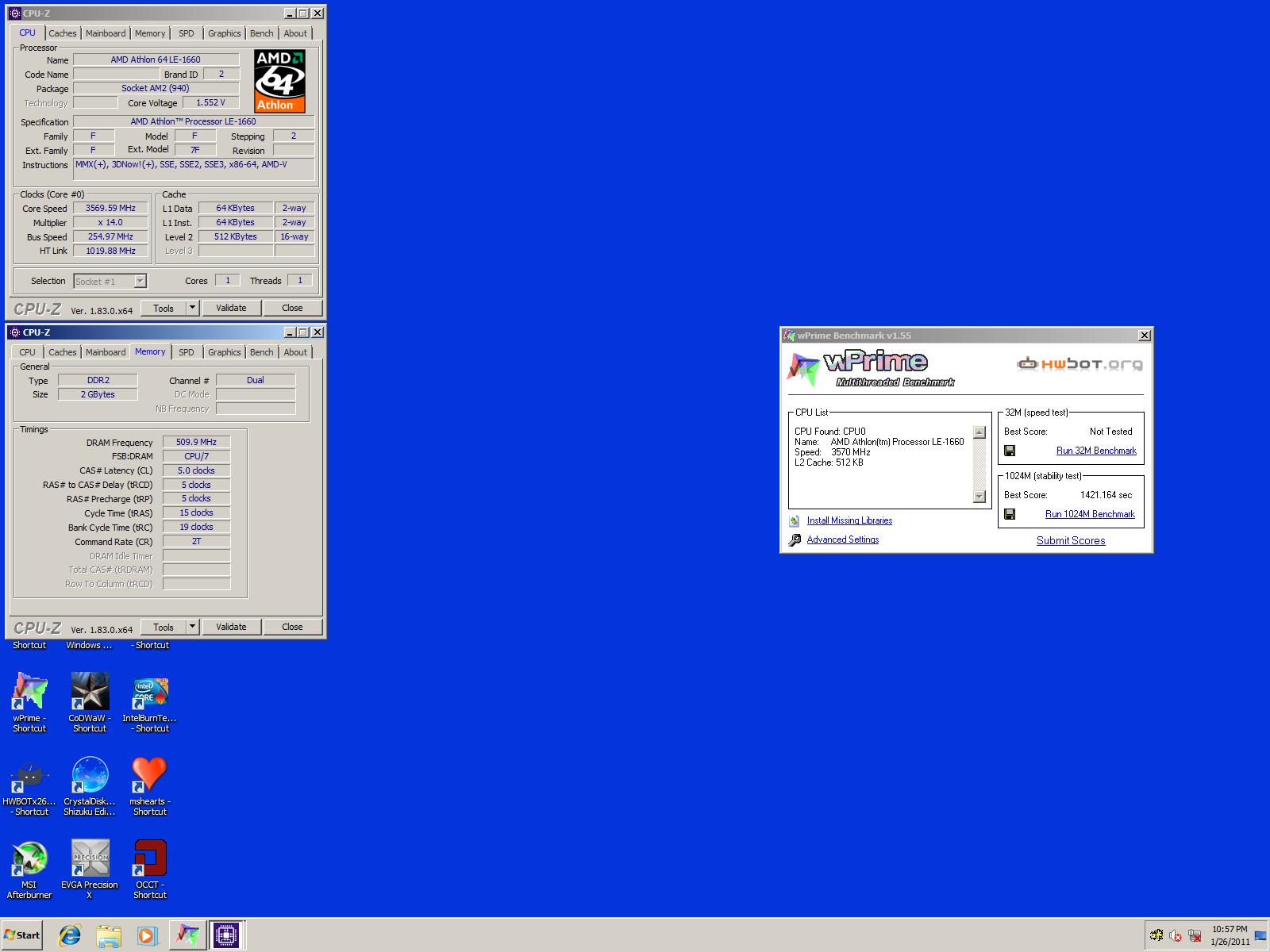Image resolution: width=1270 pixels, height=952 pixels.
Task: Click Run 32M Benchmark link
Action: tap(1096, 451)
